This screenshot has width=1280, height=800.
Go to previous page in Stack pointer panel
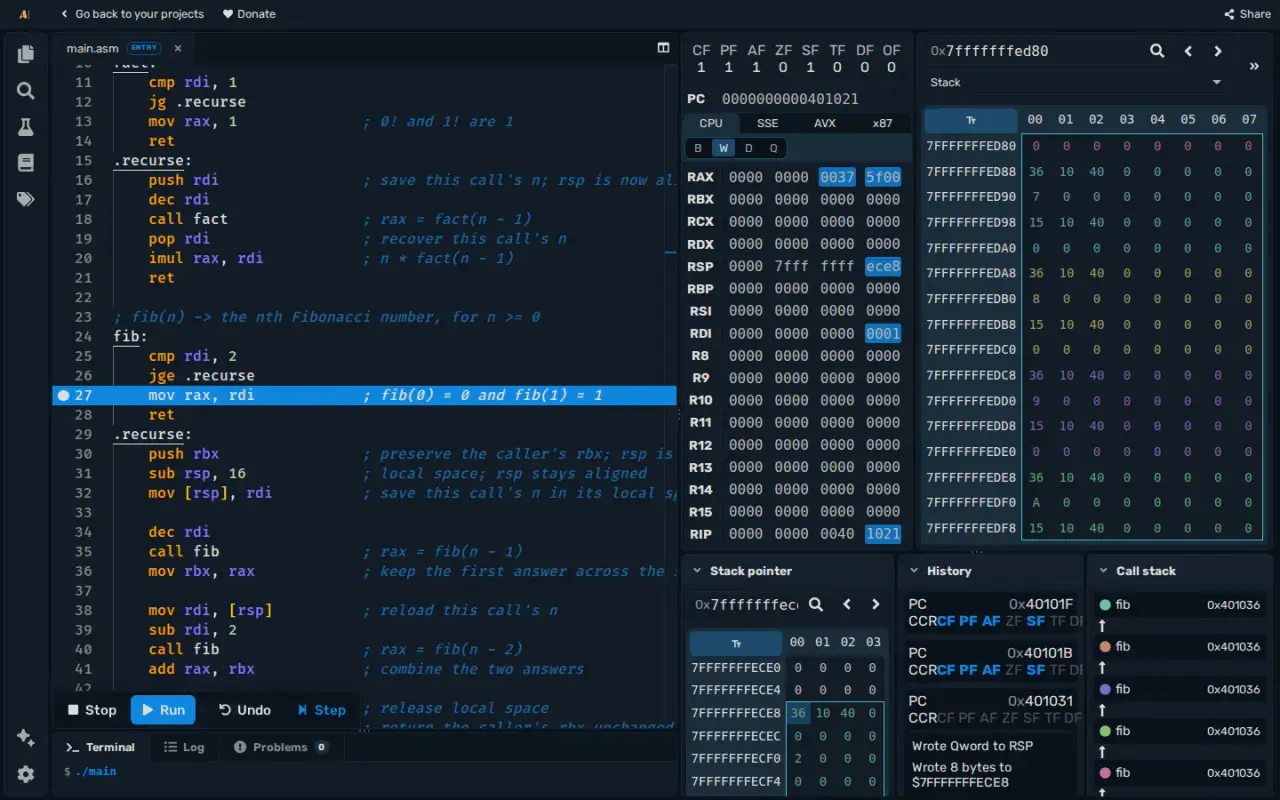coord(847,604)
